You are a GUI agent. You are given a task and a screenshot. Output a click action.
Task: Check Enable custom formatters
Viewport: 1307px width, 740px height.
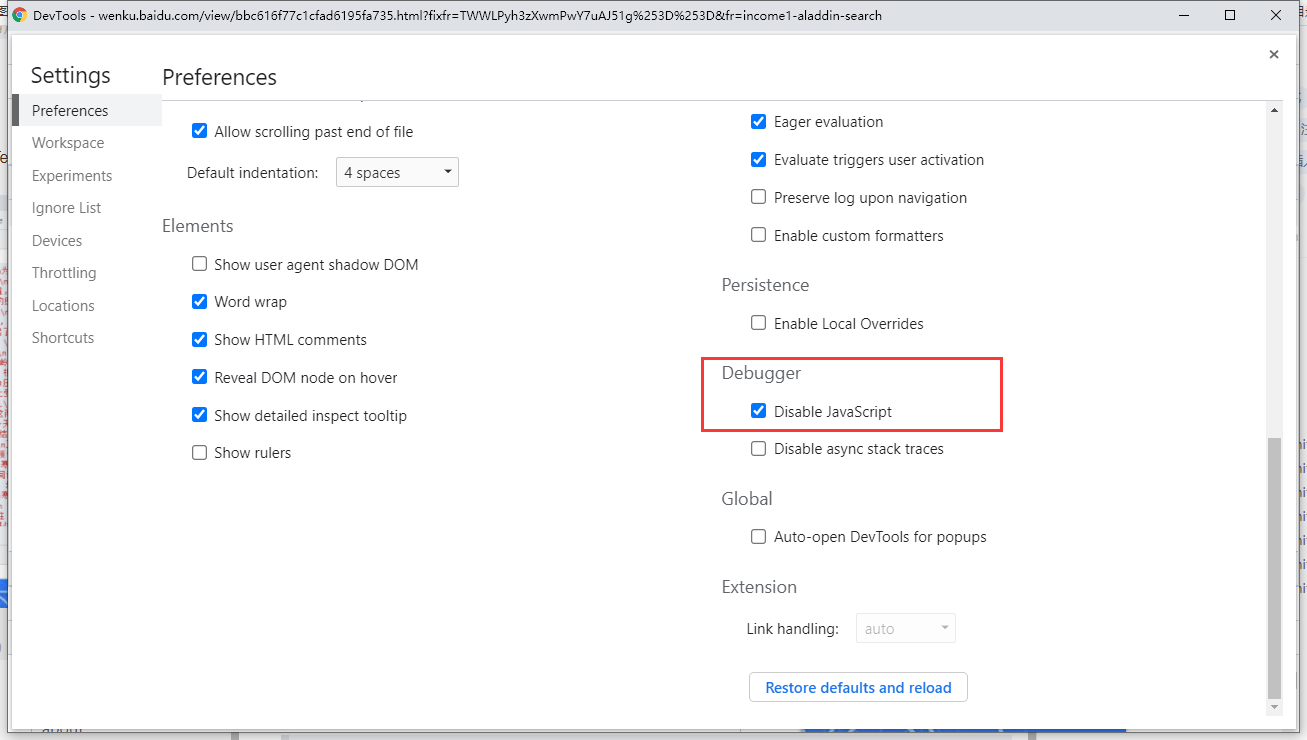(x=759, y=235)
